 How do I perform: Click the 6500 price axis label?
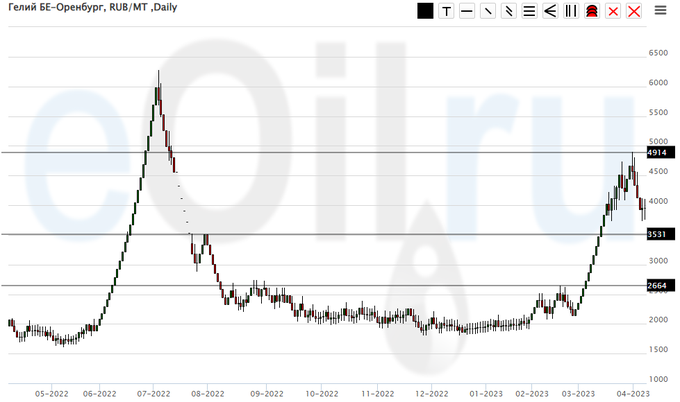658,53
